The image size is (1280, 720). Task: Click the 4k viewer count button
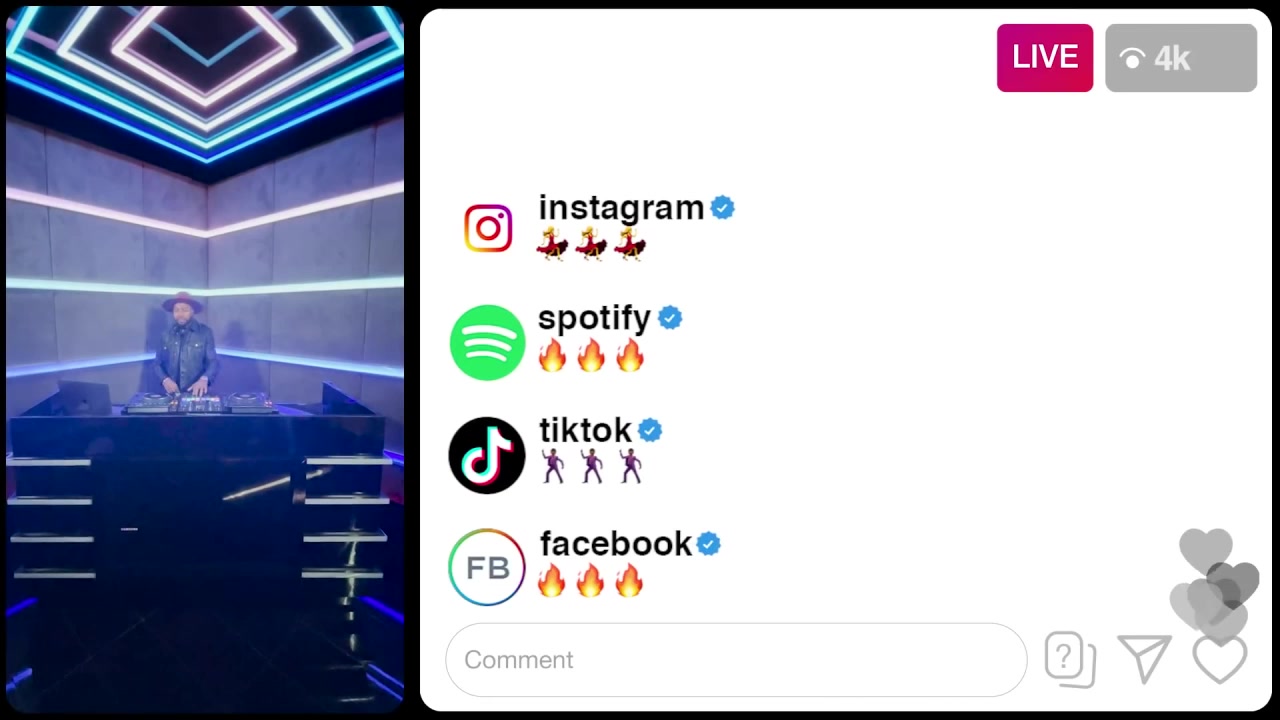pyautogui.click(x=1181, y=58)
